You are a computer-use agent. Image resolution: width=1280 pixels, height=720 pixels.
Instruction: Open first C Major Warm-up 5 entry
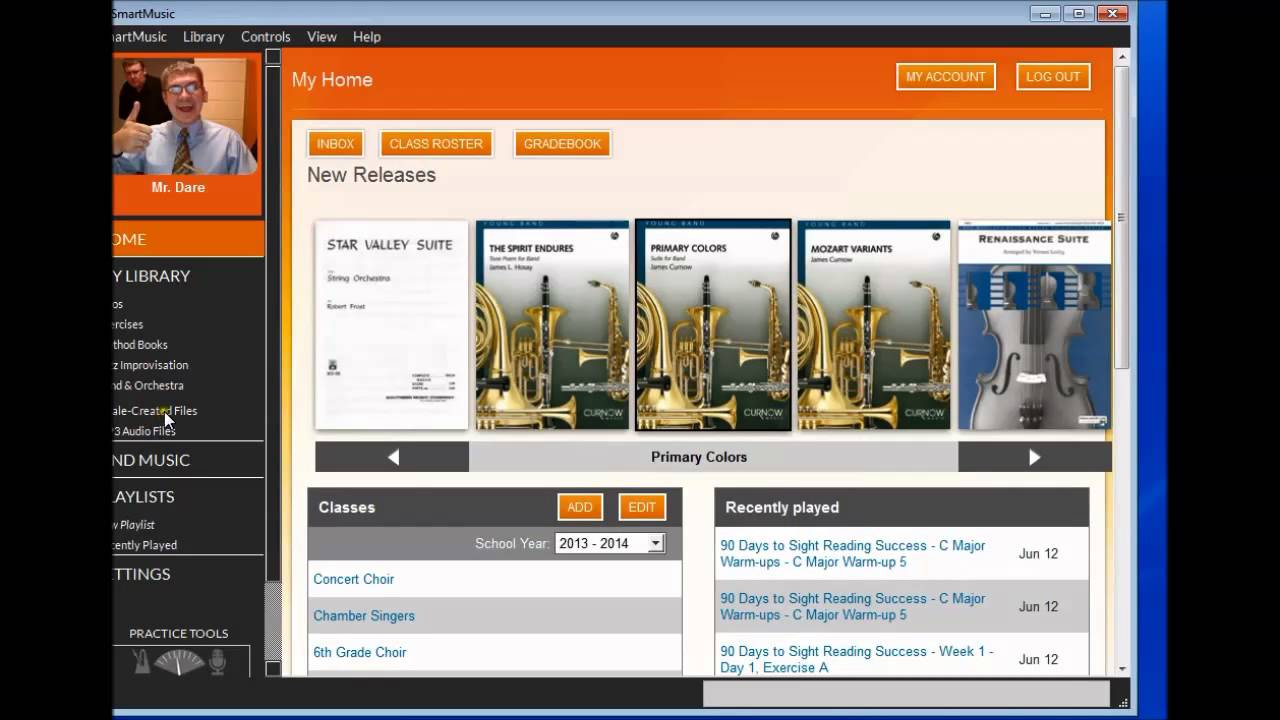pyautogui.click(x=852, y=554)
